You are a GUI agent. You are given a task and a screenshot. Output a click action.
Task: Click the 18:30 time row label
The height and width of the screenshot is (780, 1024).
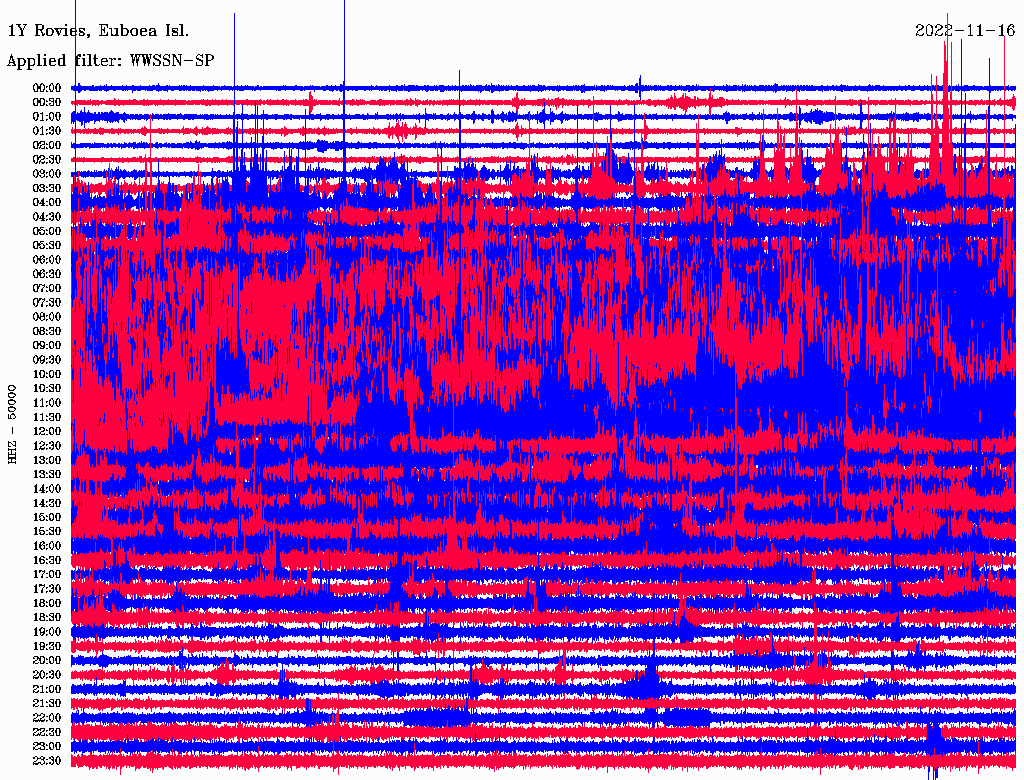coord(47,618)
